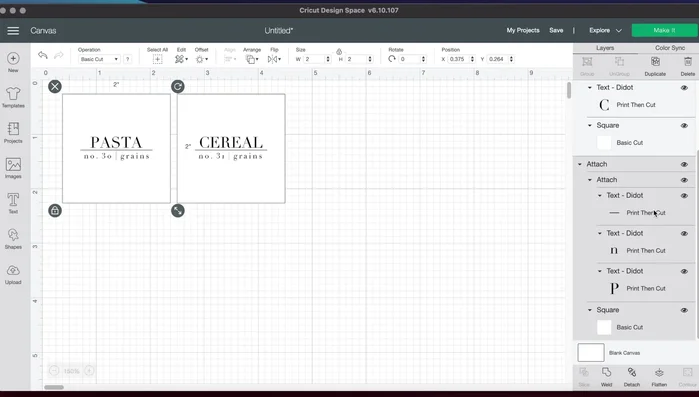The height and width of the screenshot is (397, 699).
Task: Undo the last action
Action: tap(43, 55)
